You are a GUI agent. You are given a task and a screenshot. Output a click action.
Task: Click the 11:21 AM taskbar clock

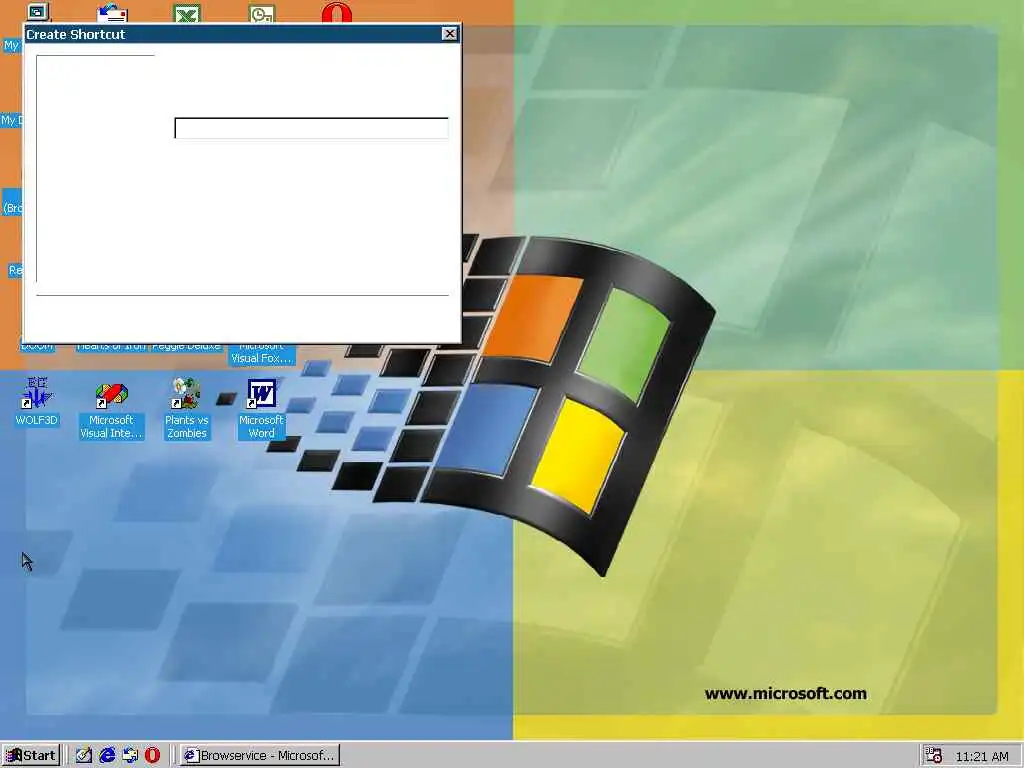[x=982, y=756]
